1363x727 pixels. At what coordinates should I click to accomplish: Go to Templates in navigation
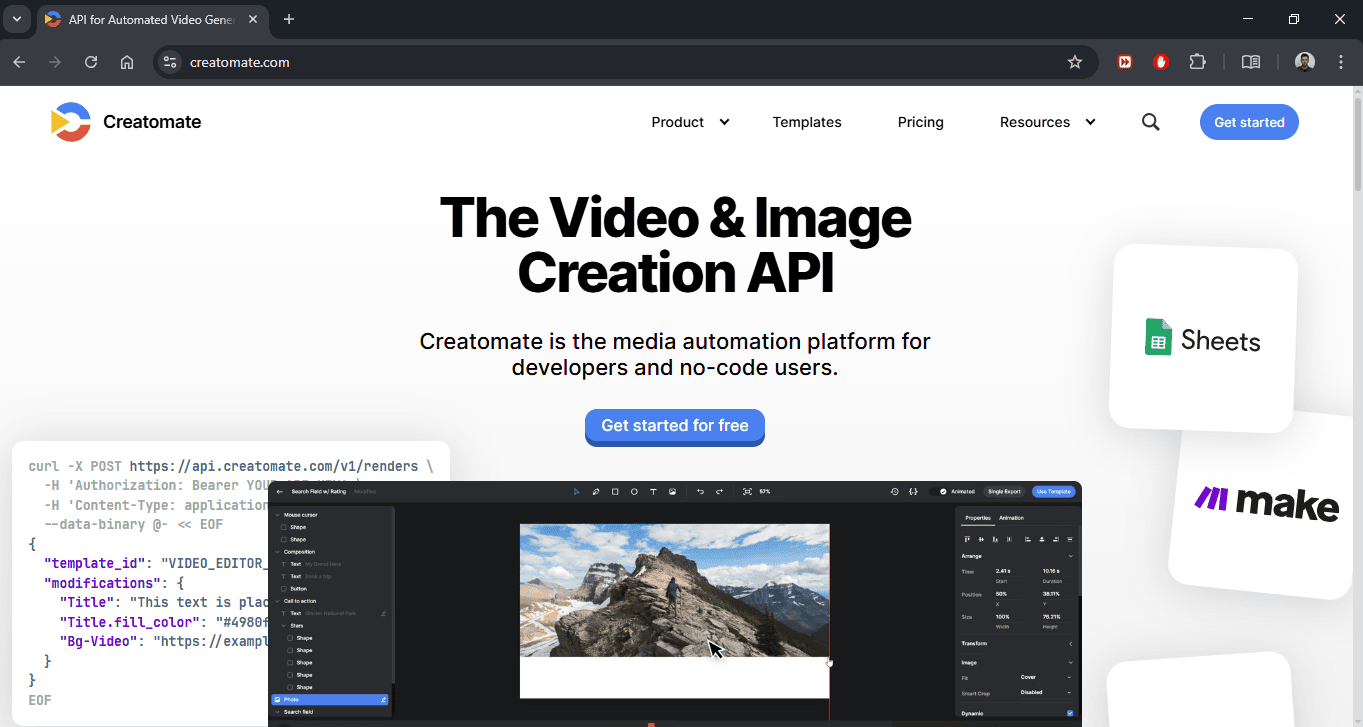(x=807, y=122)
